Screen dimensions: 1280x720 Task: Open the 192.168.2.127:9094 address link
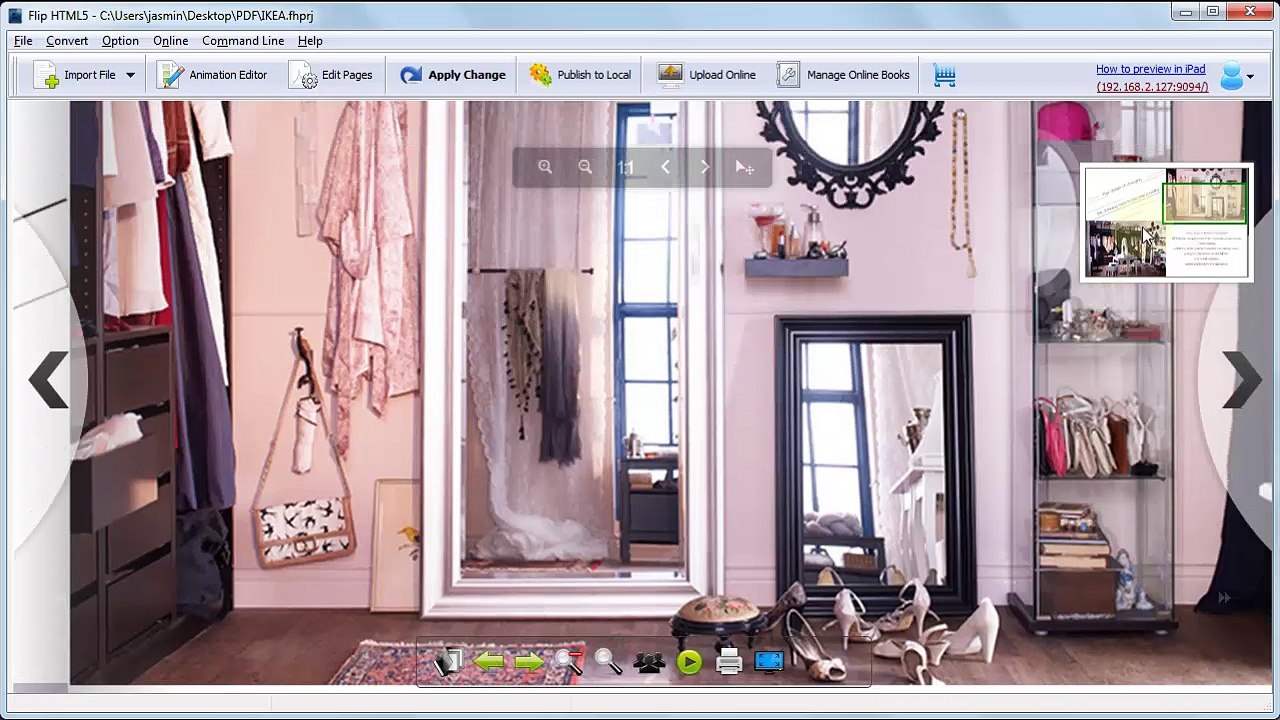click(1152, 87)
